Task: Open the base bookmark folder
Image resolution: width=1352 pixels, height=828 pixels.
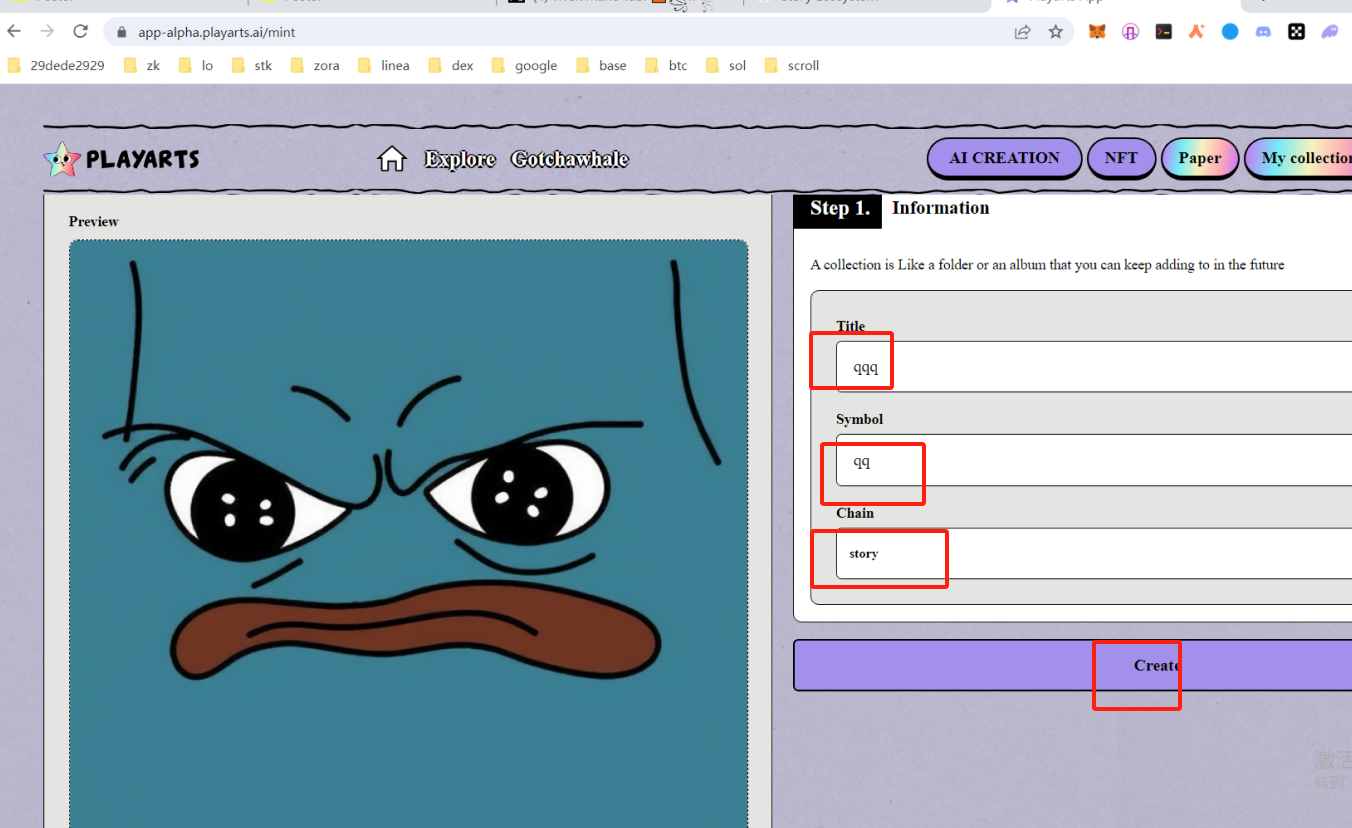Action: click(602, 66)
